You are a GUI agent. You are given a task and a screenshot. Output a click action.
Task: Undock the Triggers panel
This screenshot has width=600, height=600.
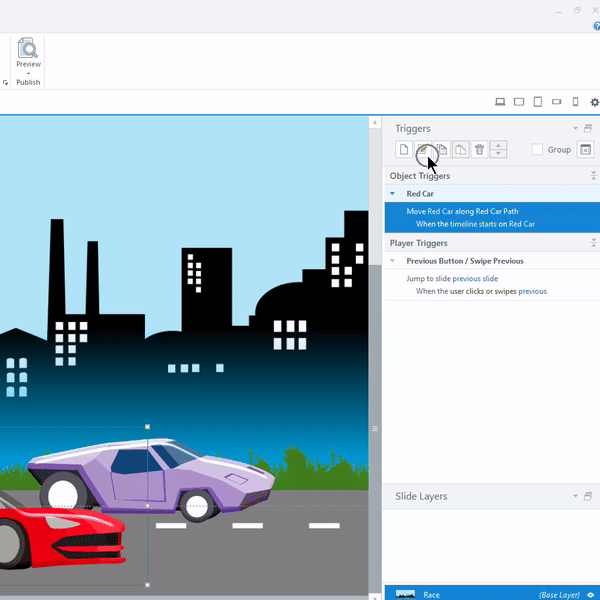coord(588,128)
